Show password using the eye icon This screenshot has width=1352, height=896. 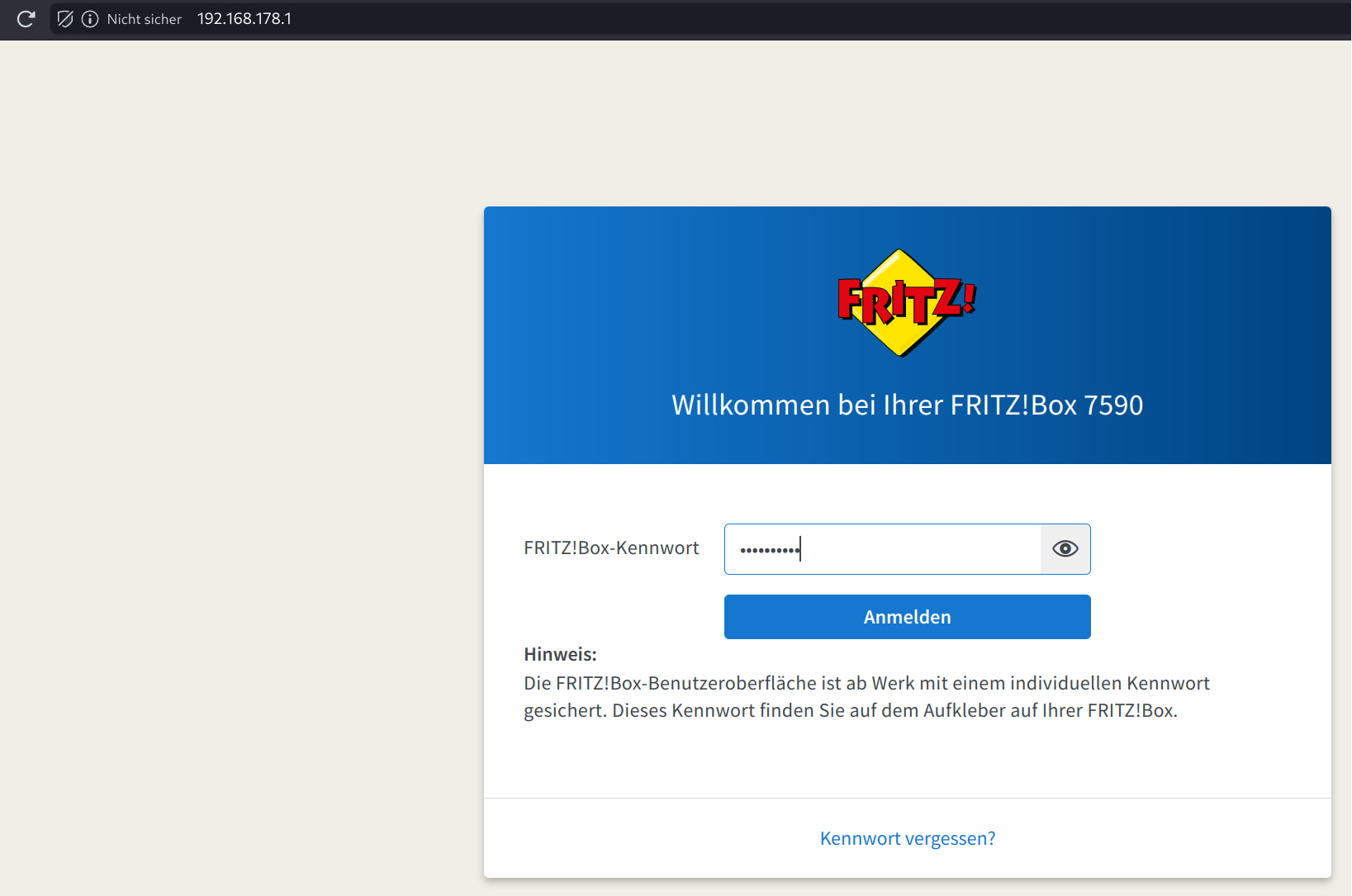[1065, 549]
